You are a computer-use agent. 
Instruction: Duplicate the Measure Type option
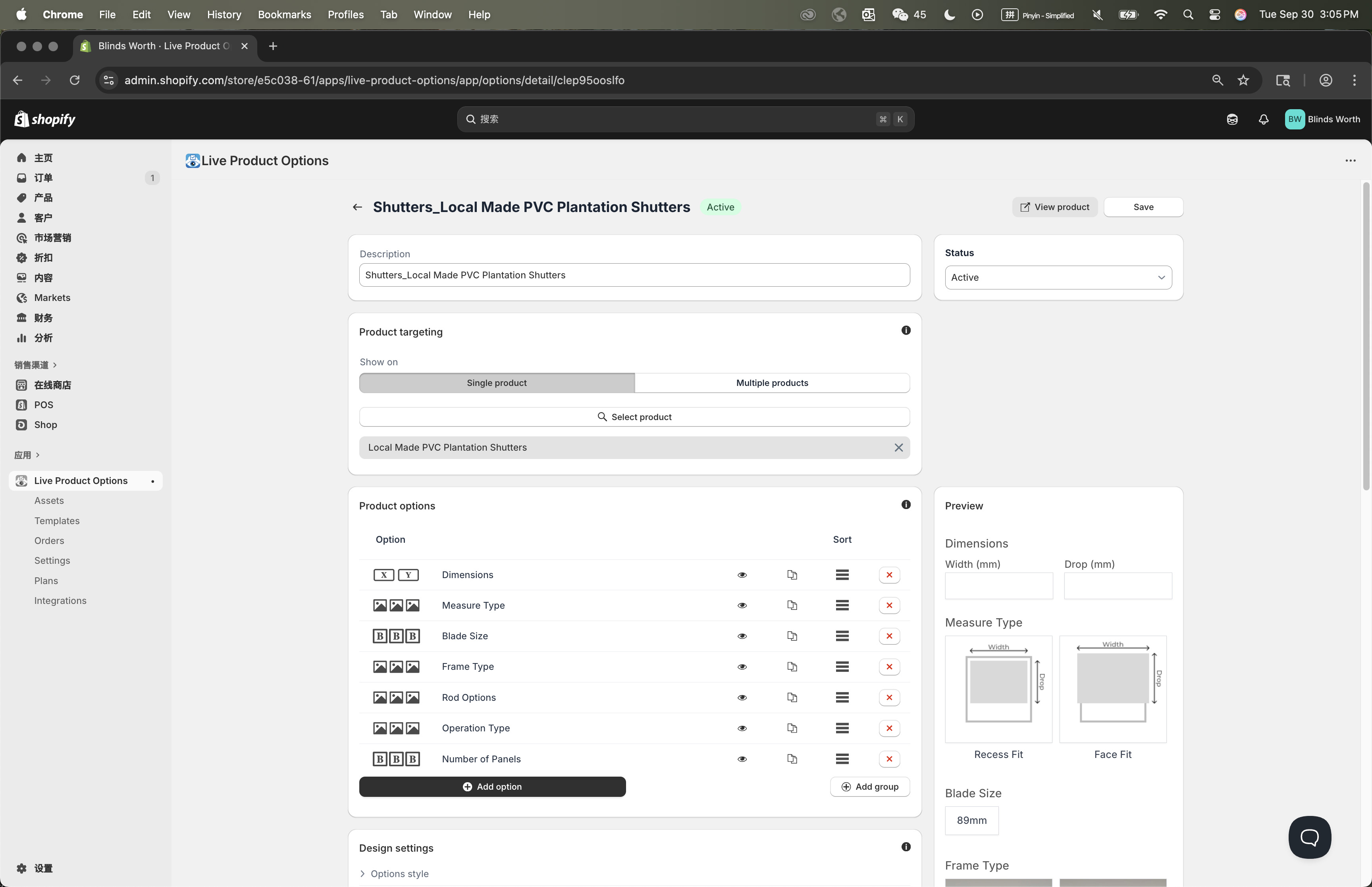pyautogui.click(x=792, y=605)
